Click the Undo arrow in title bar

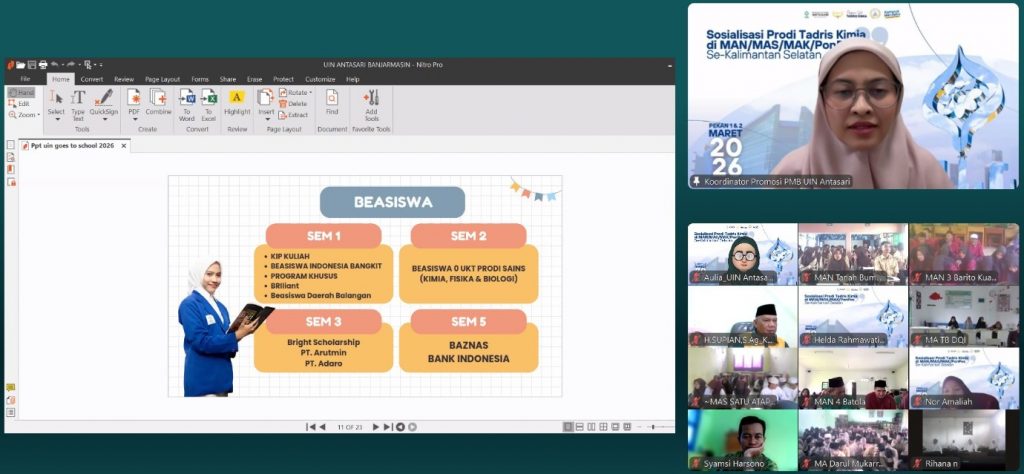click(55, 65)
